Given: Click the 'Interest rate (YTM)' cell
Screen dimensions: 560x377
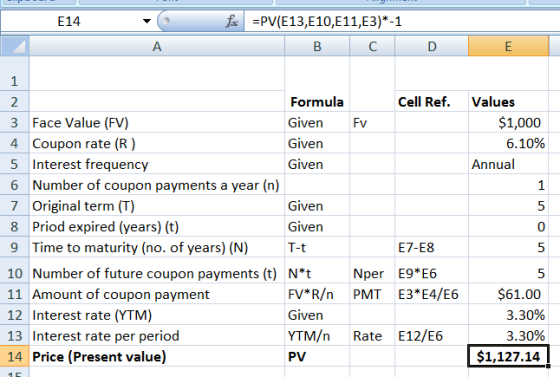Looking at the screenshot, I should point(157,315).
